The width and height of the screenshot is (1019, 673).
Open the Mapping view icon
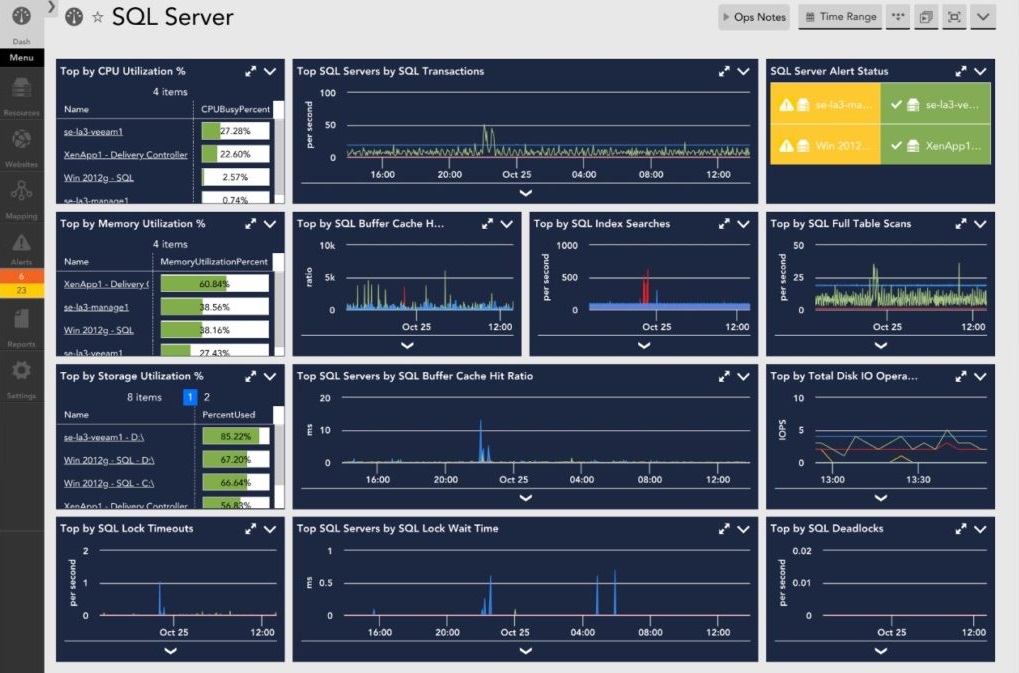(x=21, y=196)
